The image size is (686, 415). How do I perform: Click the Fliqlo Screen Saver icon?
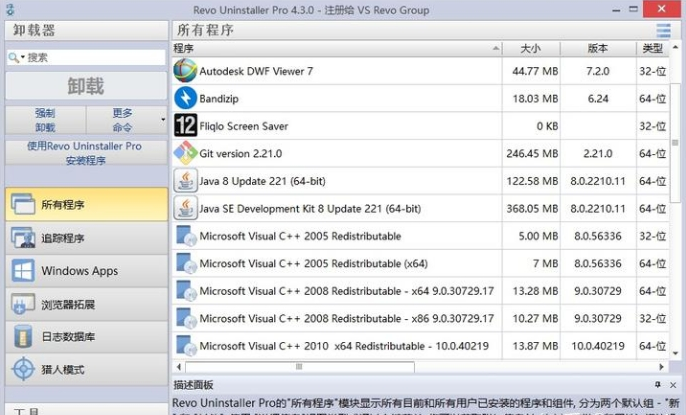(185, 125)
